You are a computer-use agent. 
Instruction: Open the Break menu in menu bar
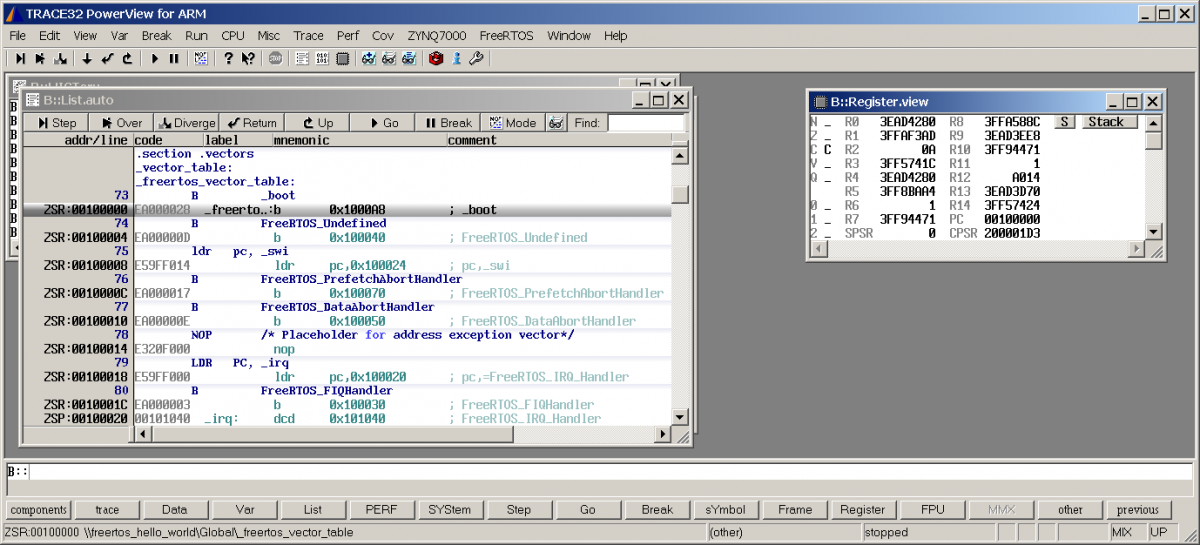[156, 35]
